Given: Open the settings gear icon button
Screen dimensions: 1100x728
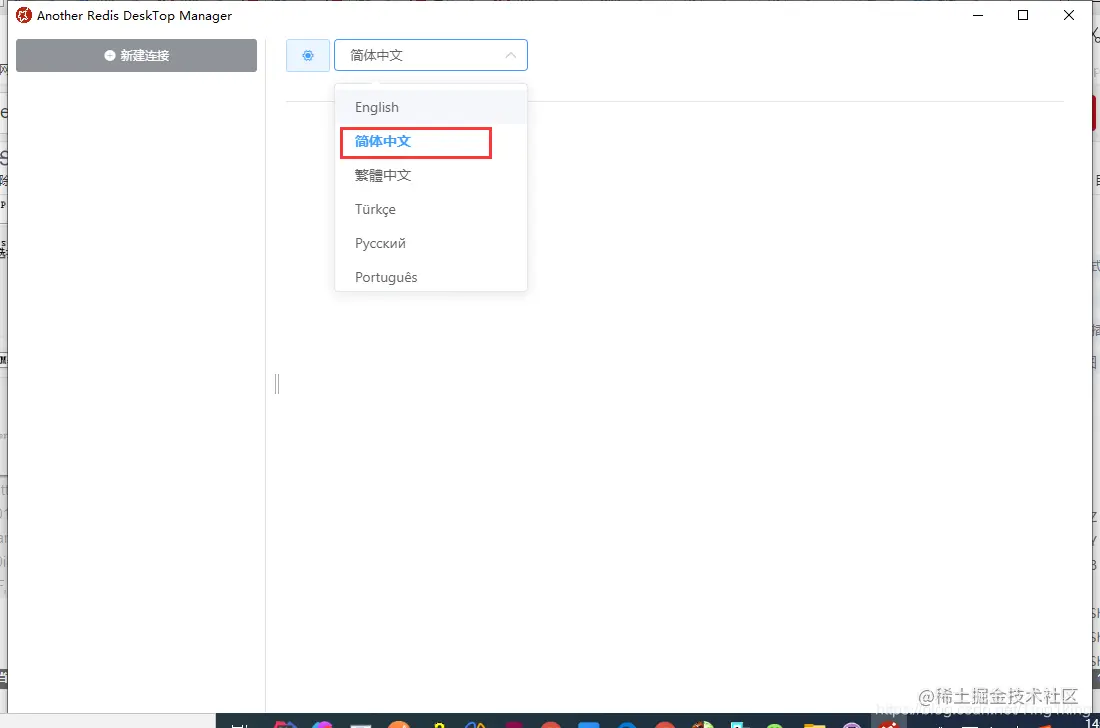Looking at the screenshot, I should [x=308, y=55].
